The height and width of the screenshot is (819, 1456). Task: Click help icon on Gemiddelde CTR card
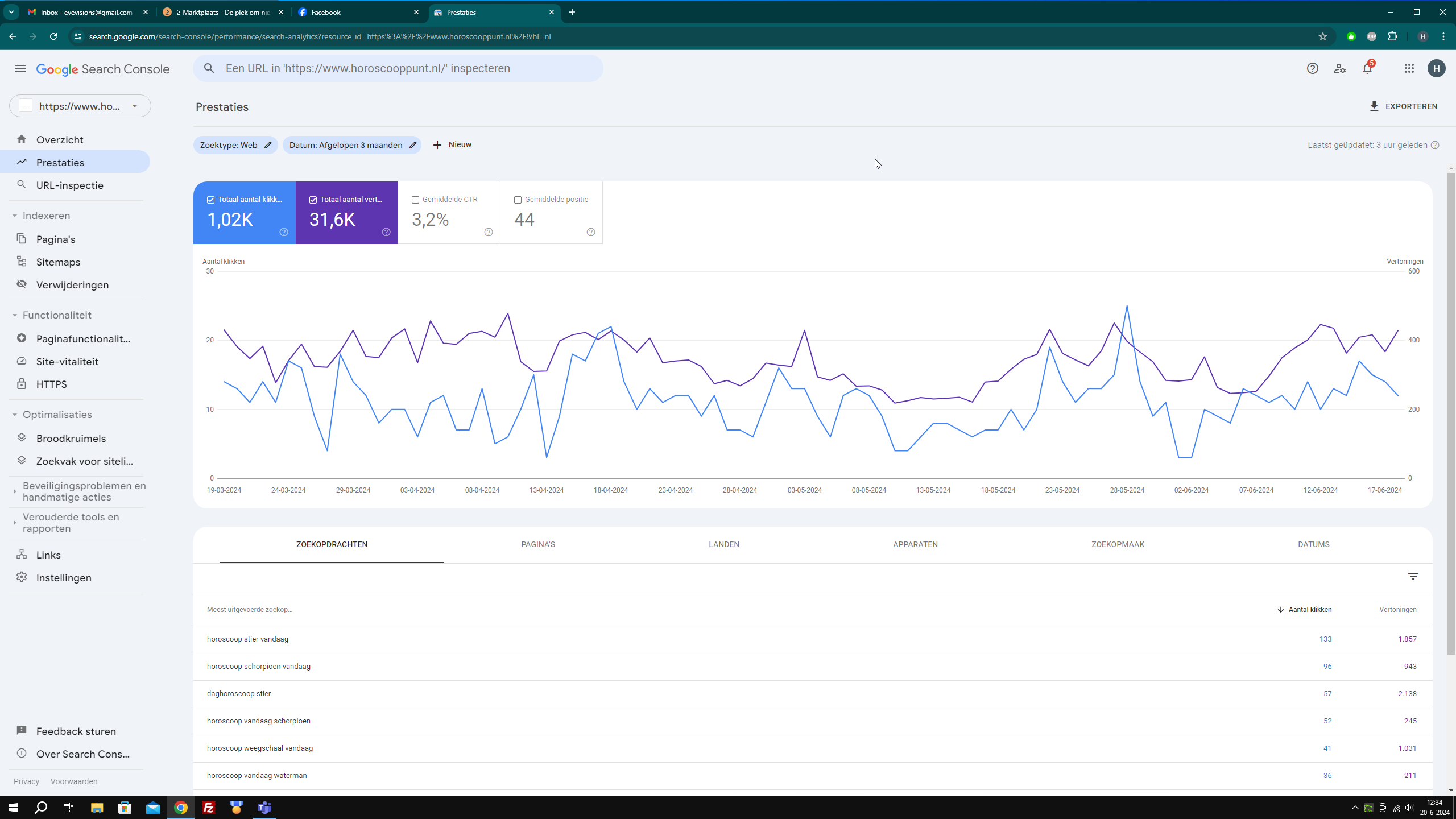(489, 232)
